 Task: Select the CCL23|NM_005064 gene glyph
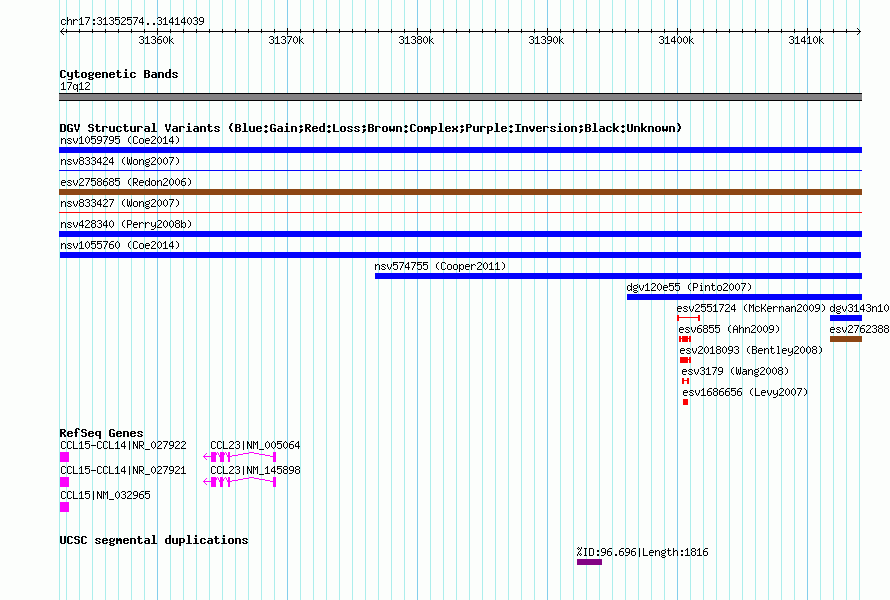pyautogui.click(x=240, y=457)
